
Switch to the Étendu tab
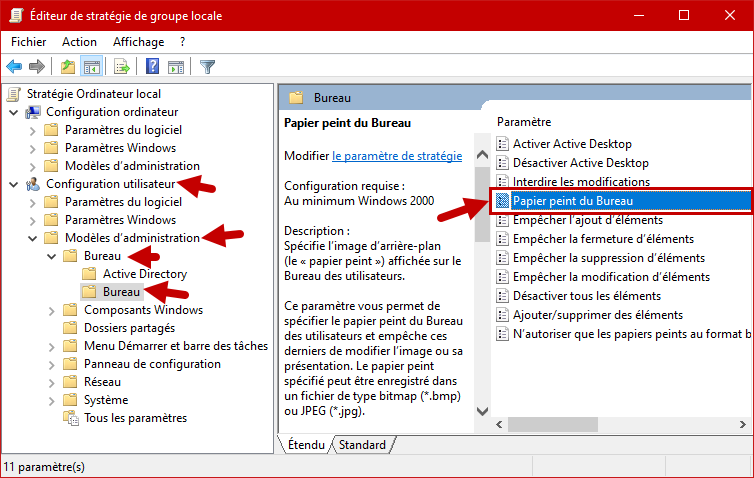pyautogui.click(x=306, y=445)
